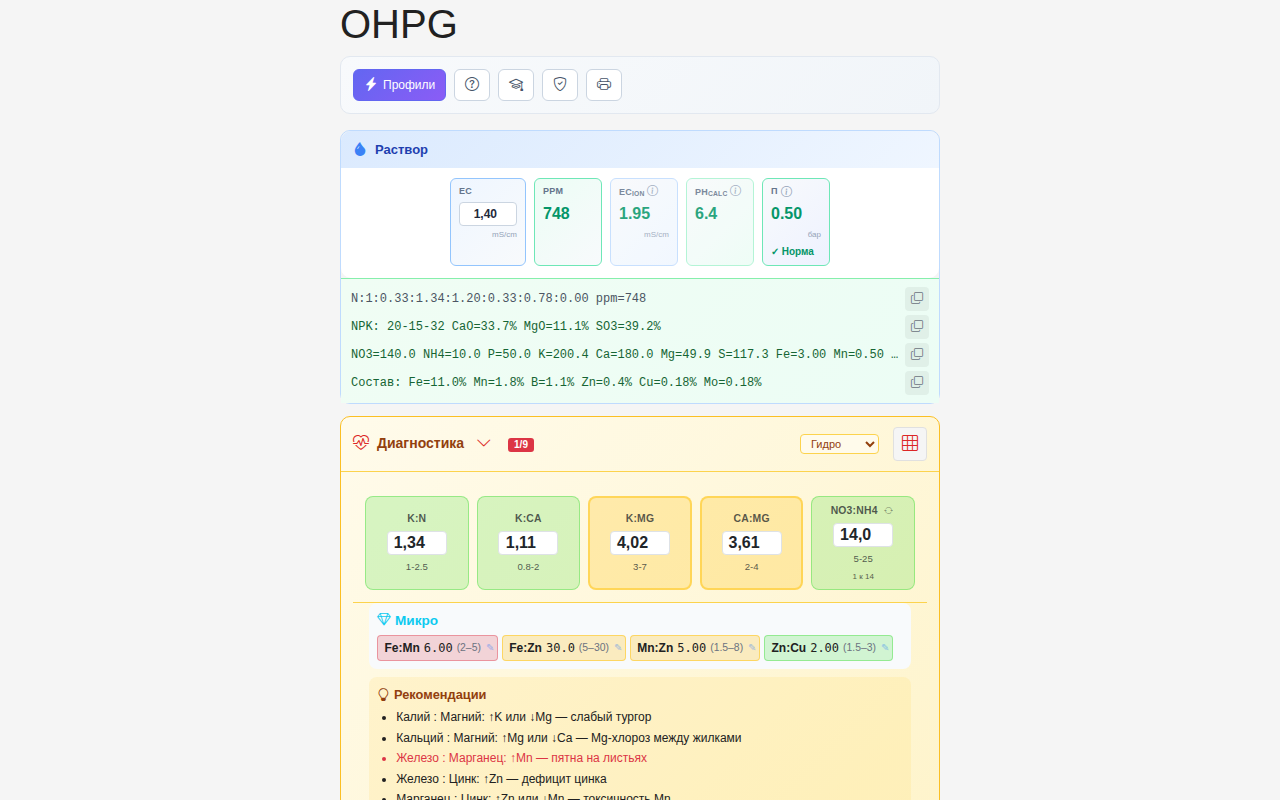Click the water drop icon near Раствор
The width and height of the screenshot is (1280, 800).
click(x=360, y=149)
